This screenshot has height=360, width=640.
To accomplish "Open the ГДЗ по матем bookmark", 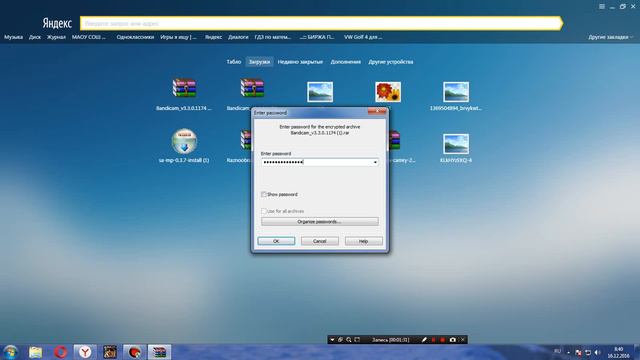I will (273, 37).
